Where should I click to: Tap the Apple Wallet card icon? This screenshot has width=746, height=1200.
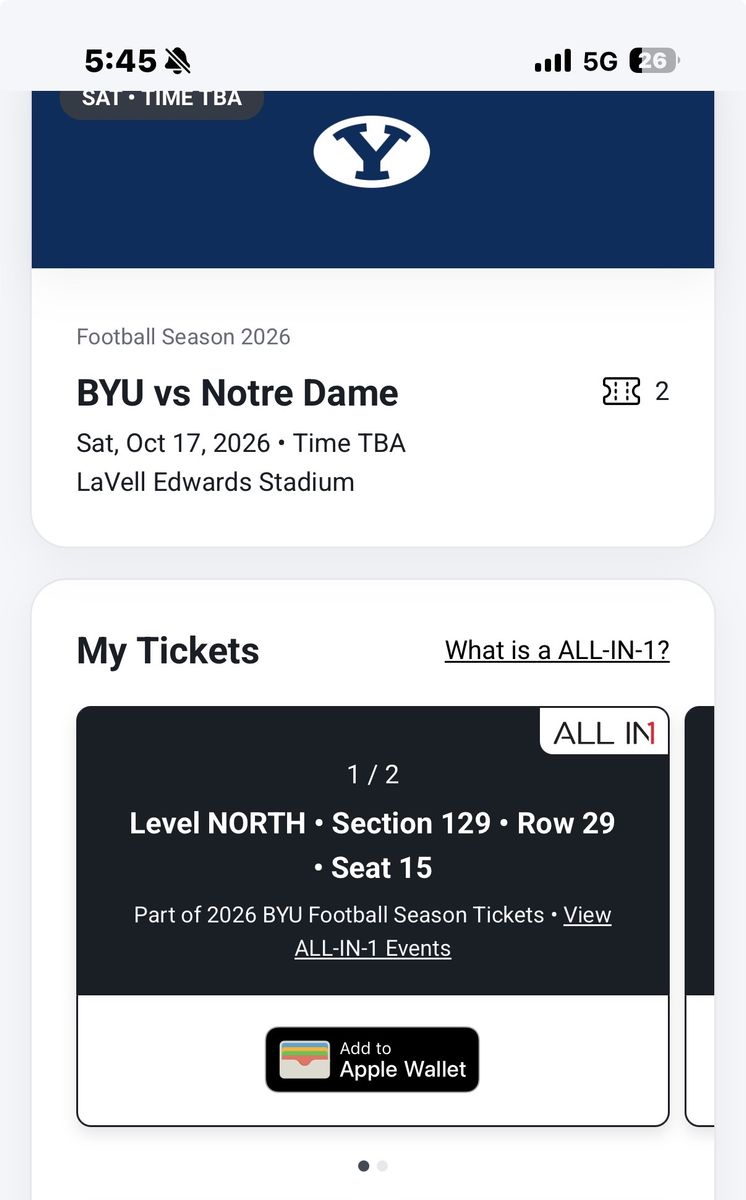304,1060
